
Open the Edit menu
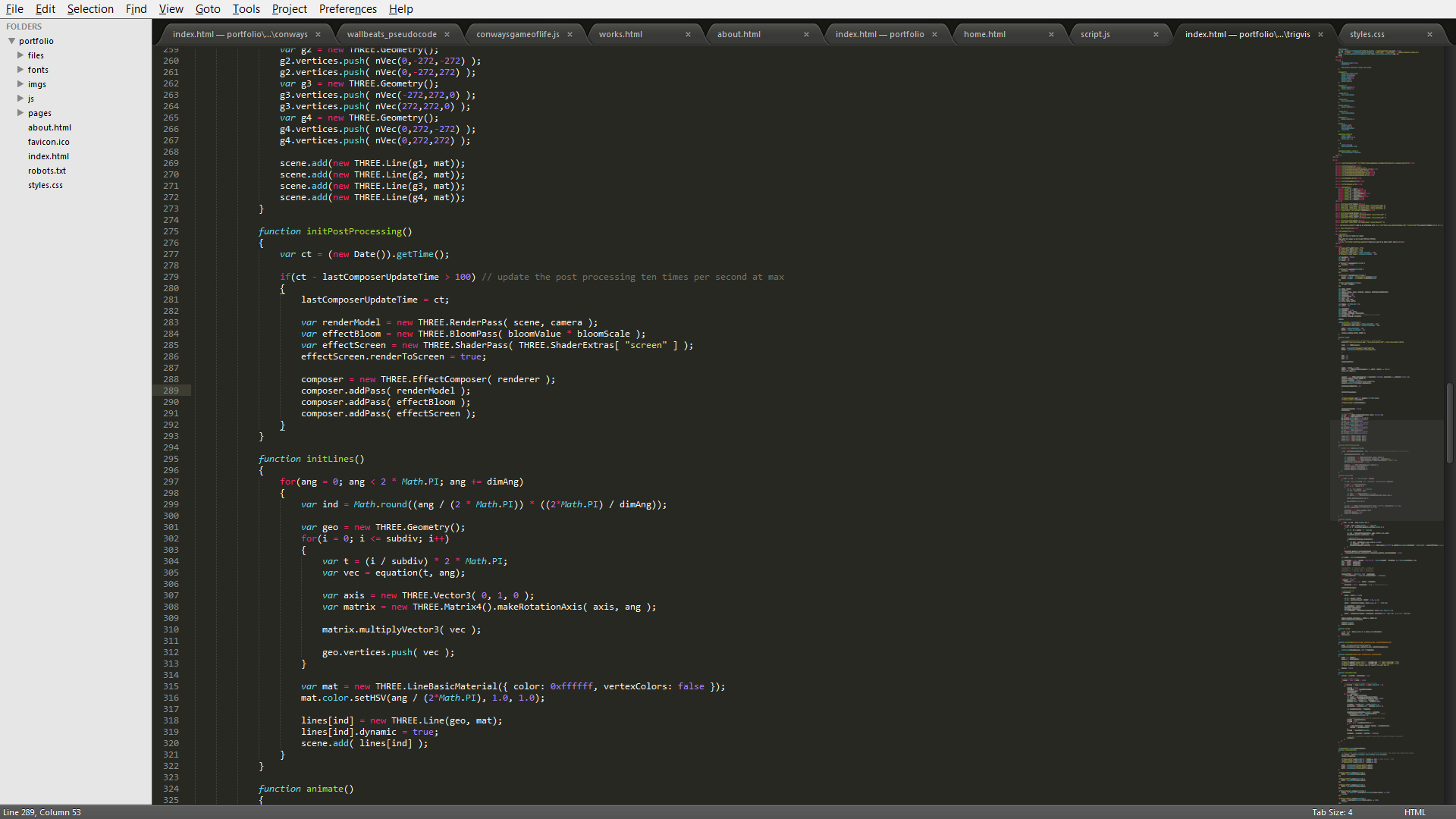[x=45, y=9]
